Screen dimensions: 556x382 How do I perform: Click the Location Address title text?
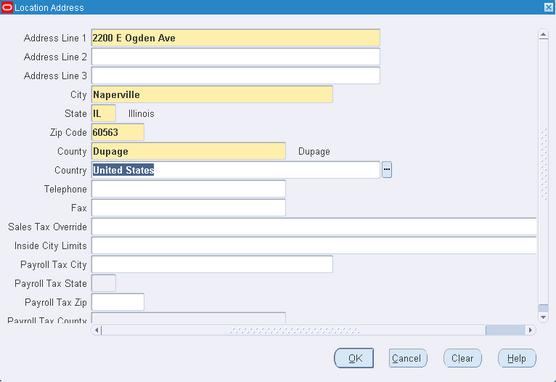[49, 8]
